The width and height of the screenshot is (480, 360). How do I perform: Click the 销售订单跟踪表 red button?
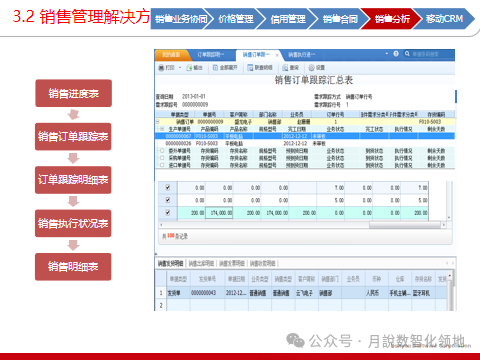[73, 137]
